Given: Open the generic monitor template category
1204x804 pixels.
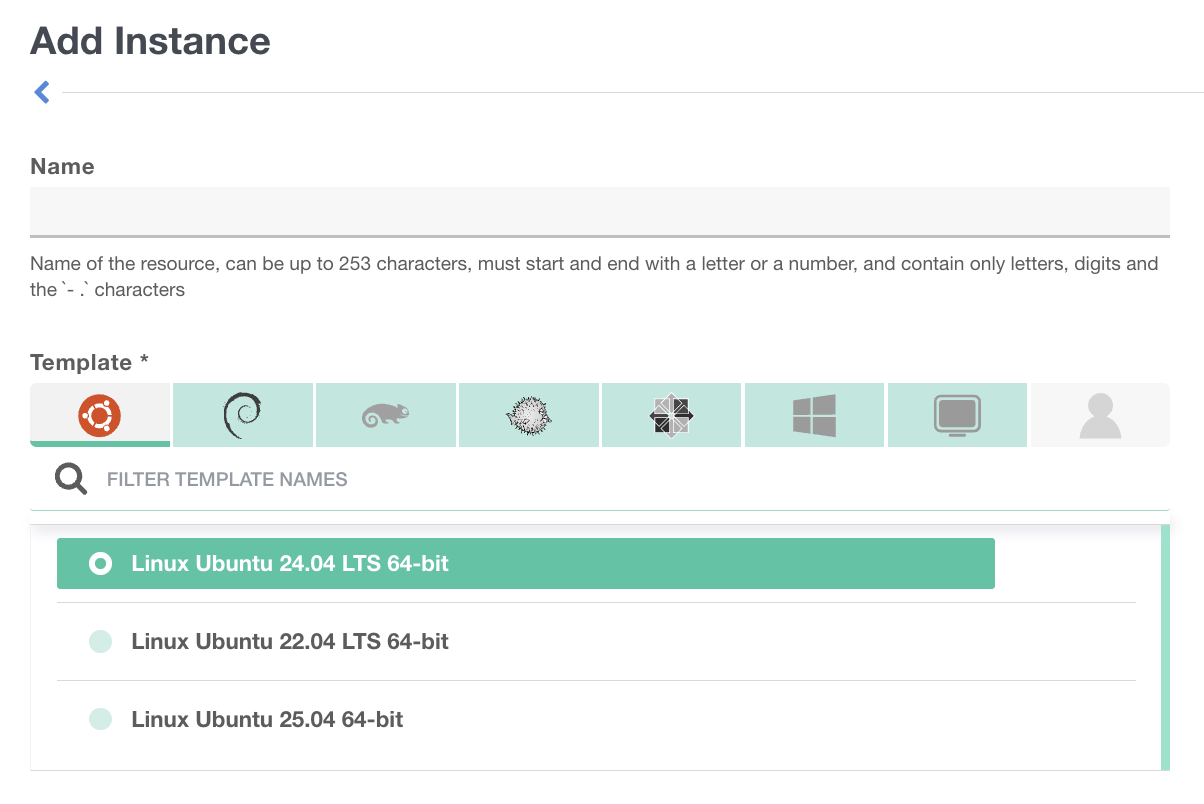Looking at the screenshot, I should 957,414.
